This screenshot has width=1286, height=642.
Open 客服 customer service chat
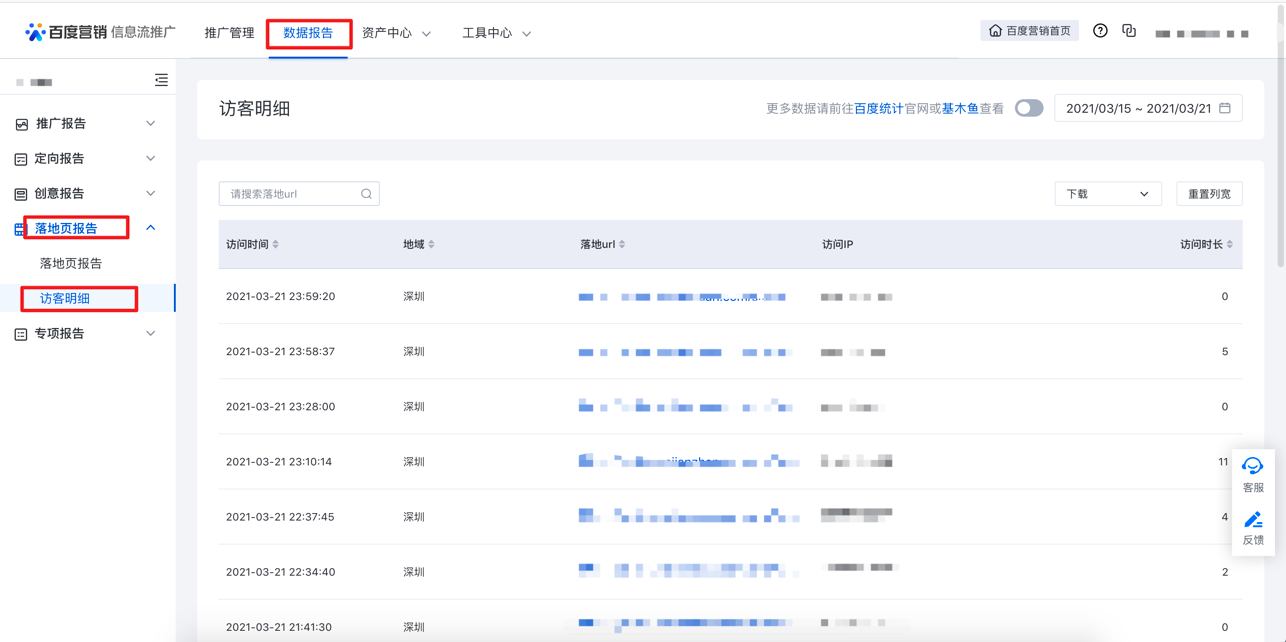(1252, 474)
